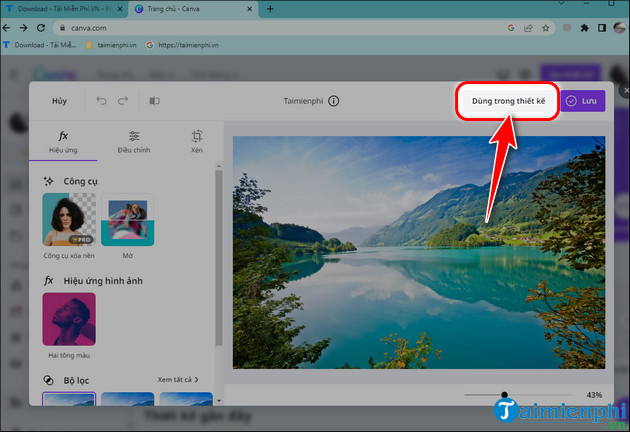
Task: Switch to the Download - Tải Miễn Phí VN tab
Action: tap(63, 8)
